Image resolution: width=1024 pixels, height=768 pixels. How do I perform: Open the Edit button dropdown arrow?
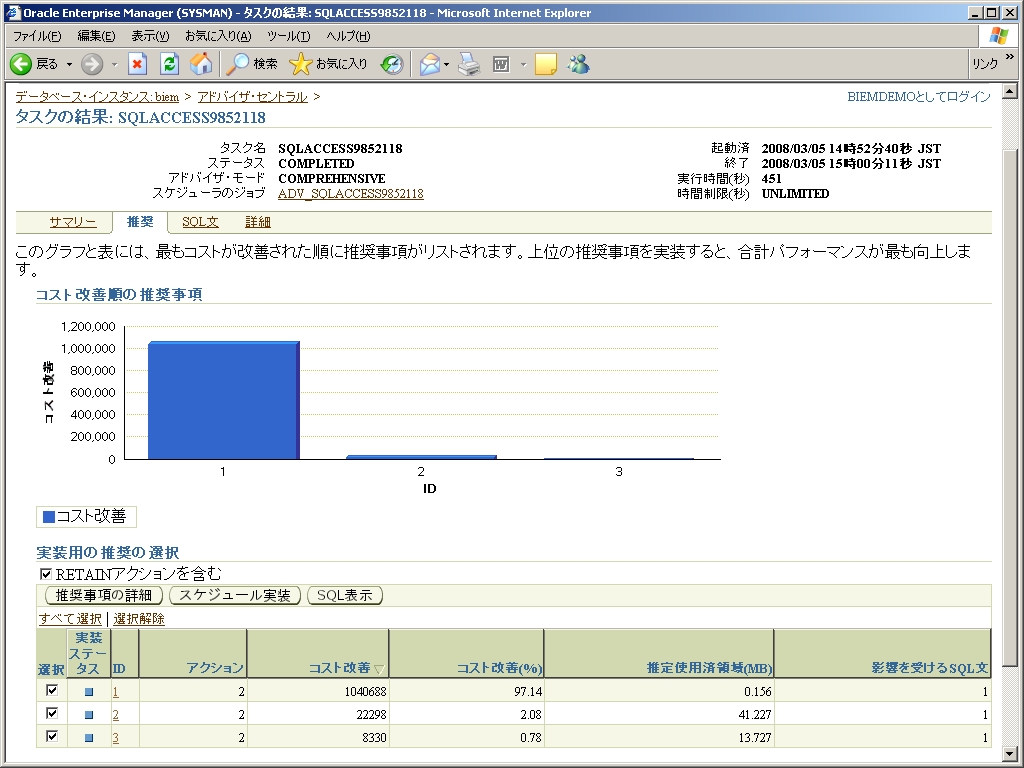(x=523, y=64)
